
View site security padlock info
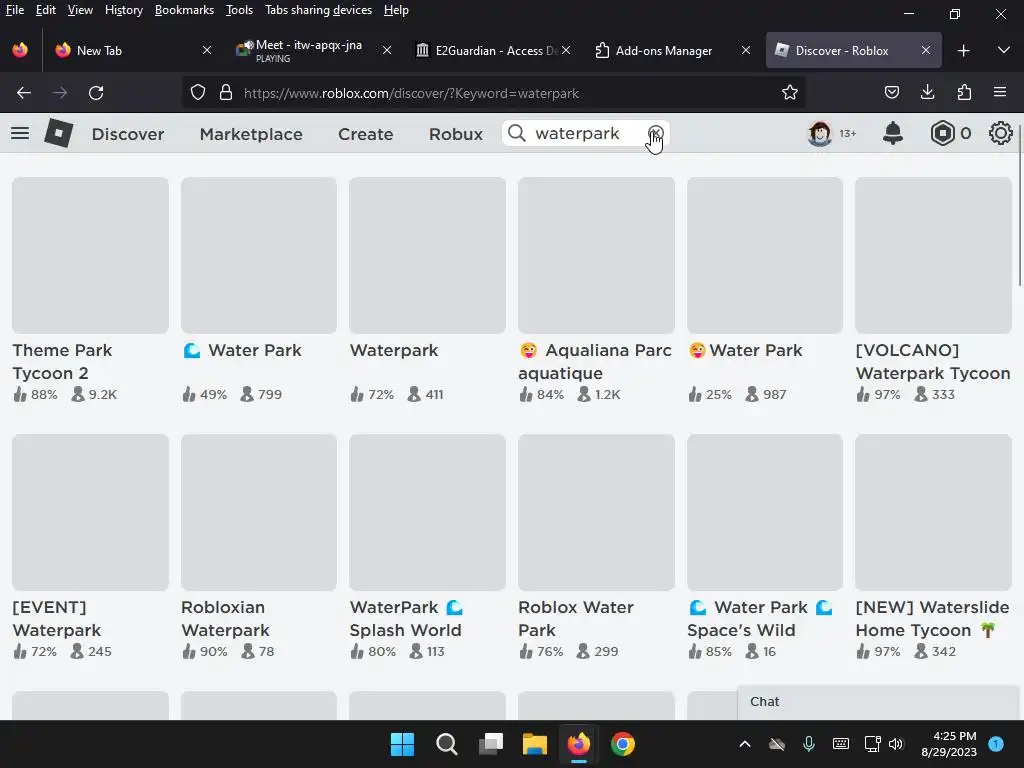pyautogui.click(x=226, y=93)
